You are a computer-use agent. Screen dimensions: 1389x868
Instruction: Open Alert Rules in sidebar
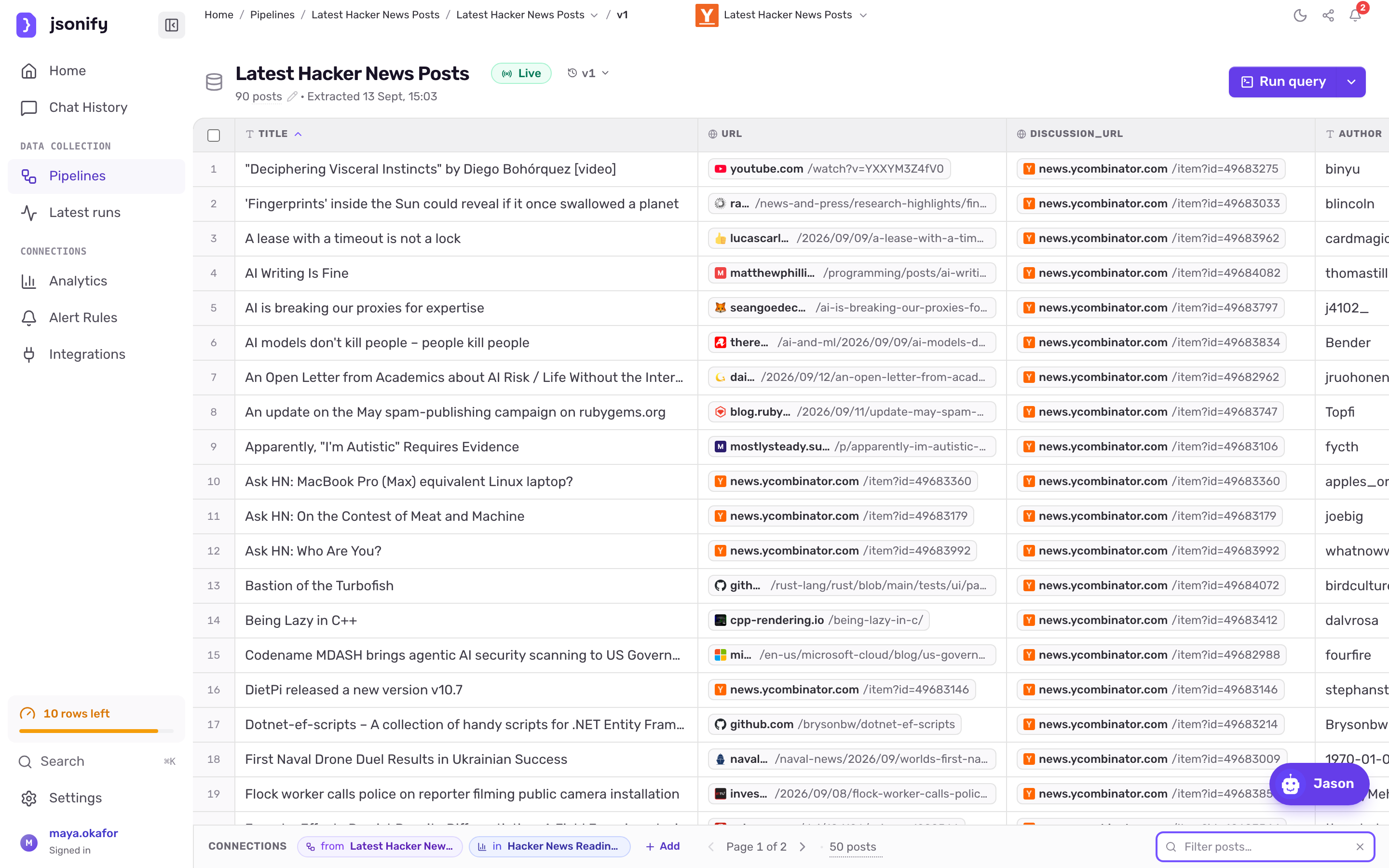coord(96,317)
